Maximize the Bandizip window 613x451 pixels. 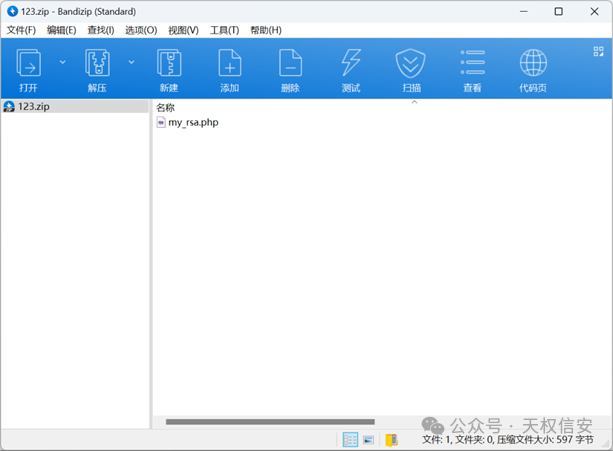pyautogui.click(x=559, y=11)
